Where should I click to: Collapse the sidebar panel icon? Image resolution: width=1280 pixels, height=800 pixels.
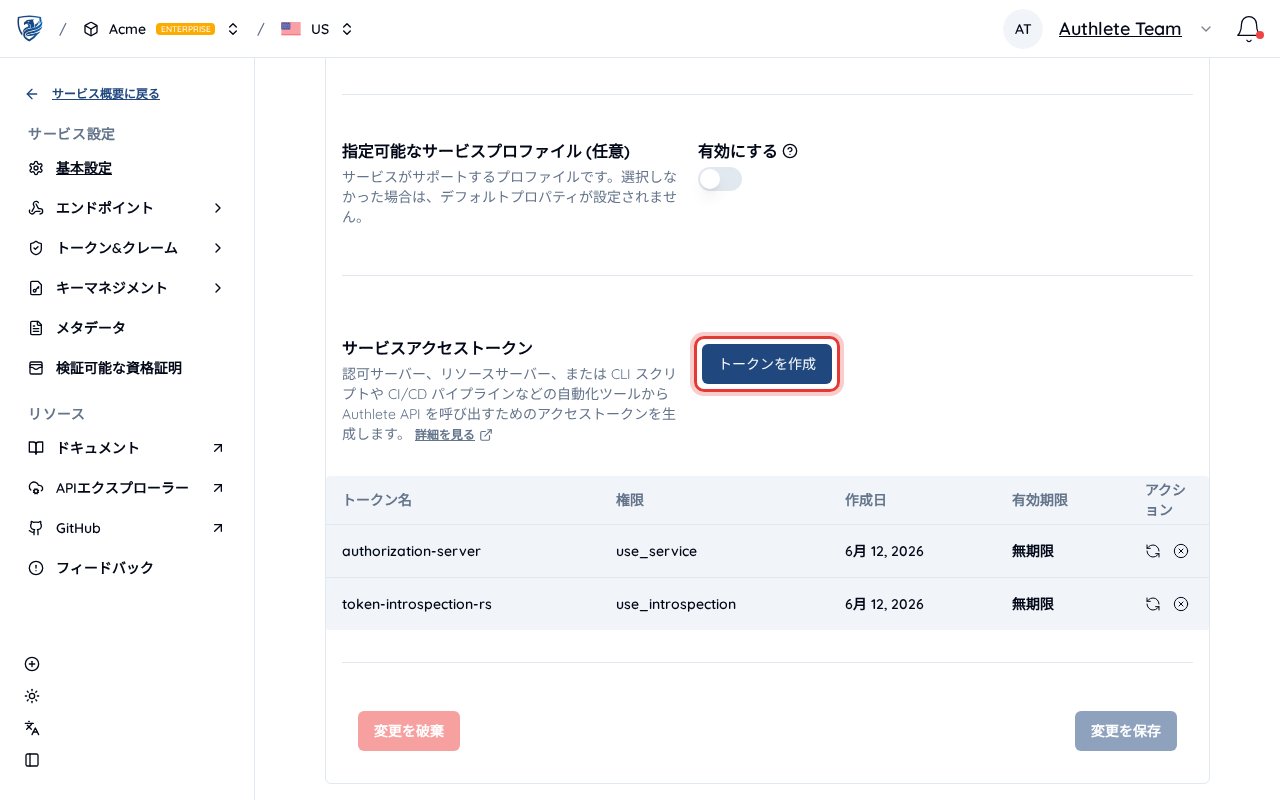[x=32, y=760]
